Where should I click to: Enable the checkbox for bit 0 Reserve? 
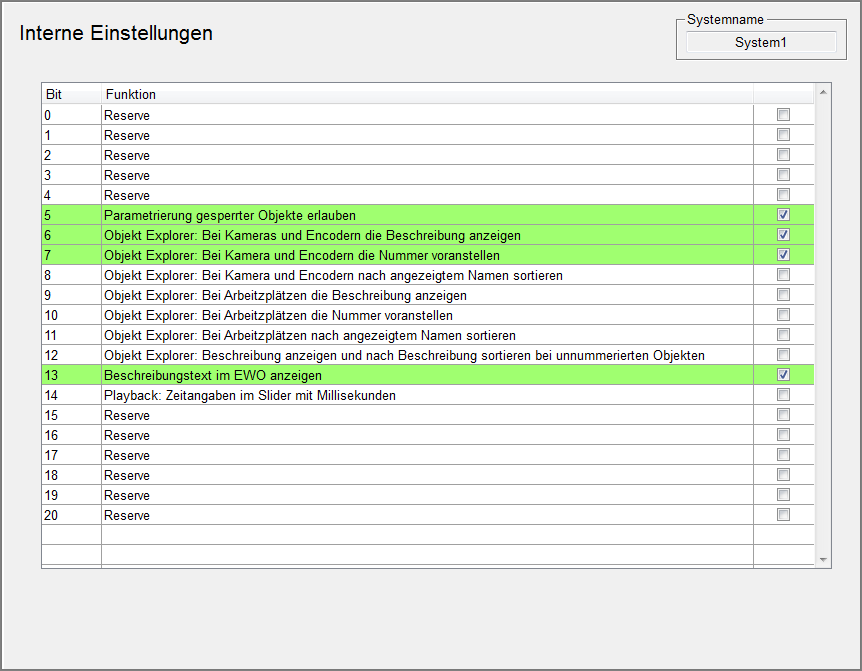(x=783, y=115)
